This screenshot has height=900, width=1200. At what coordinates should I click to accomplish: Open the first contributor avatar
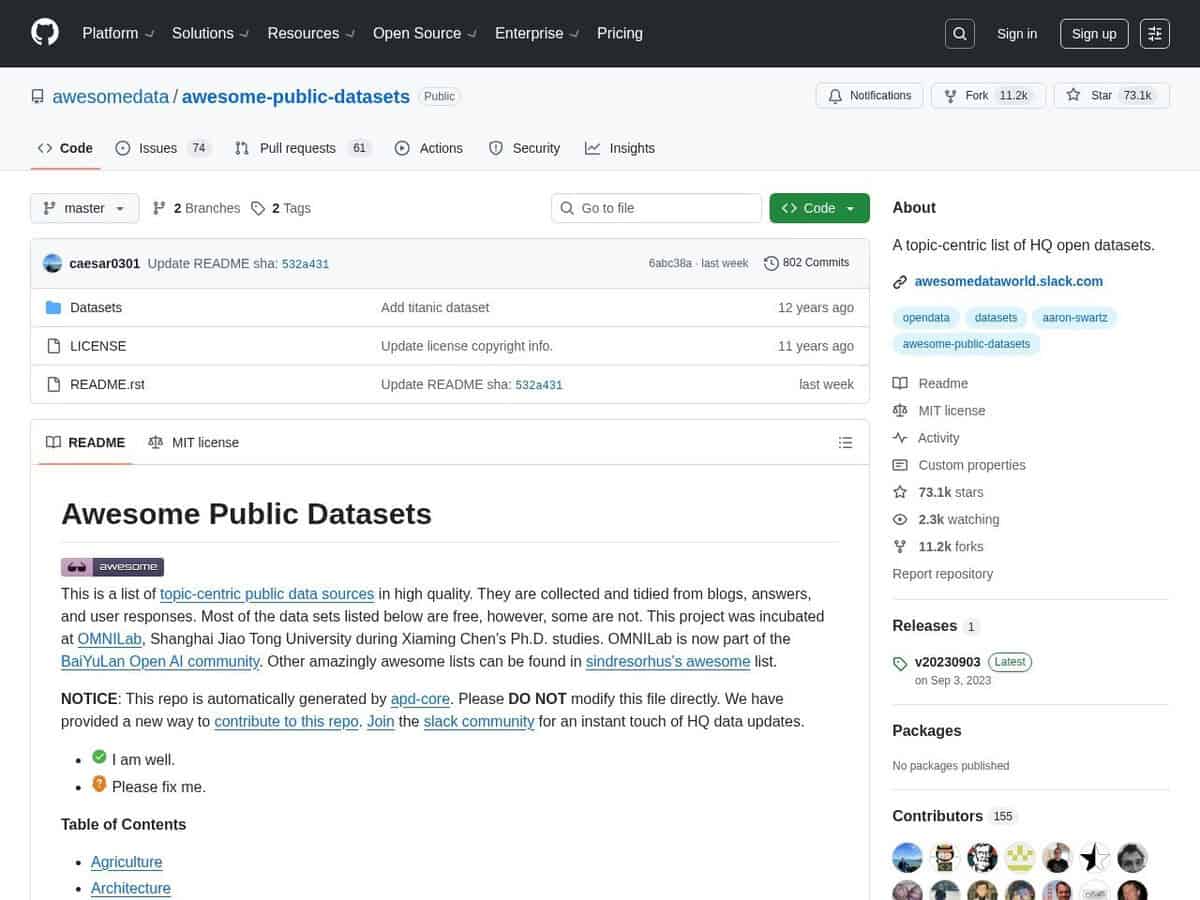tap(907, 857)
